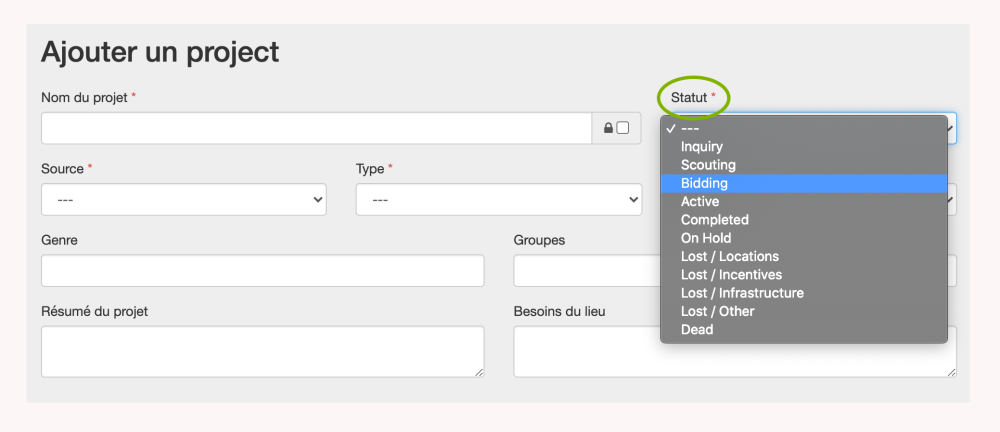The width and height of the screenshot is (1000, 432).
Task: Select the Dead status option
Action: click(x=697, y=329)
